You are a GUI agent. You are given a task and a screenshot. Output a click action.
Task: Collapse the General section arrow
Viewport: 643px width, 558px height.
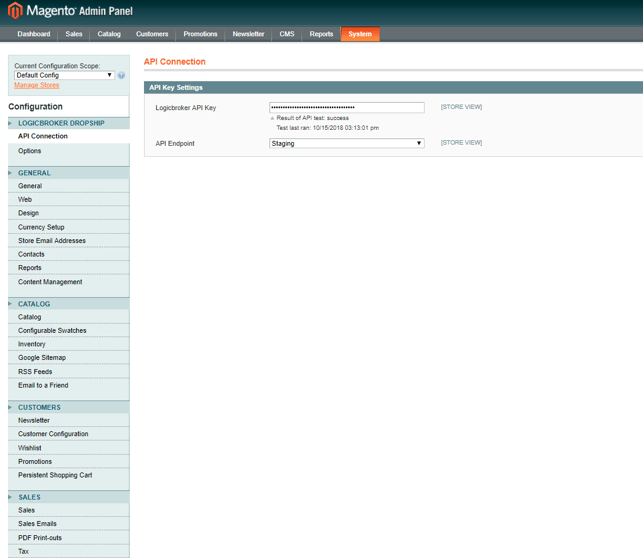tap(11, 173)
